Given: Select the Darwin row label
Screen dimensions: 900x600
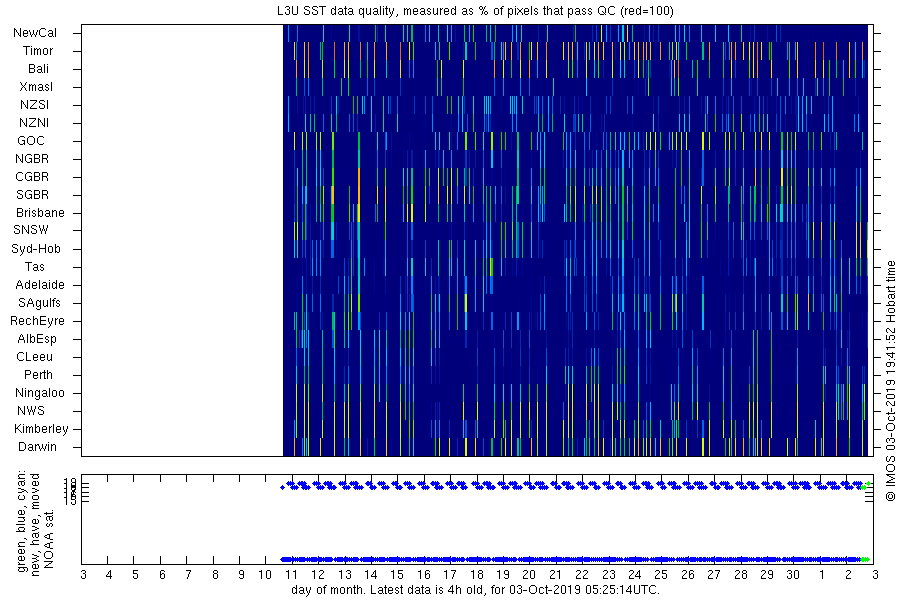Looking at the screenshot, I should tap(37, 447).
